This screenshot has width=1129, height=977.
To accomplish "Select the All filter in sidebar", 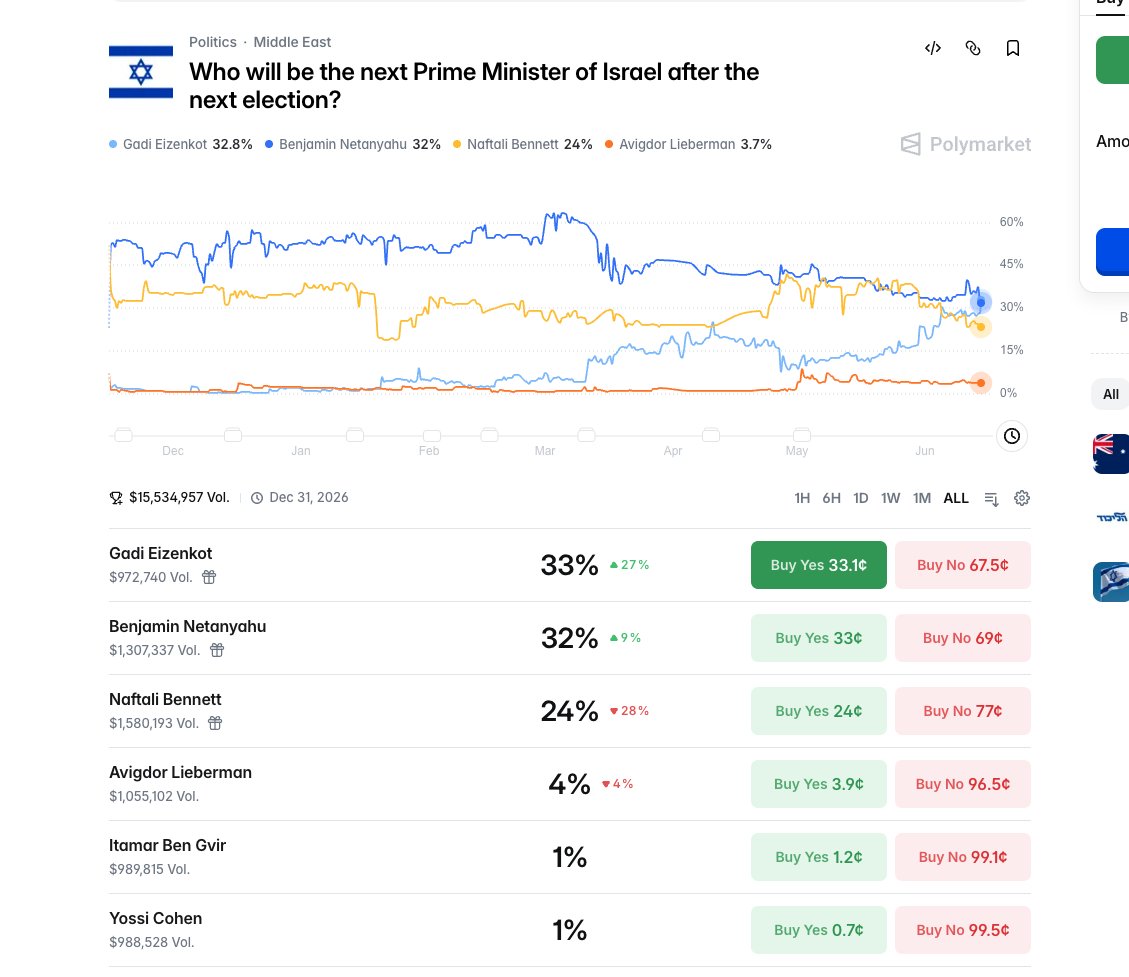I will [x=1111, y=395].
